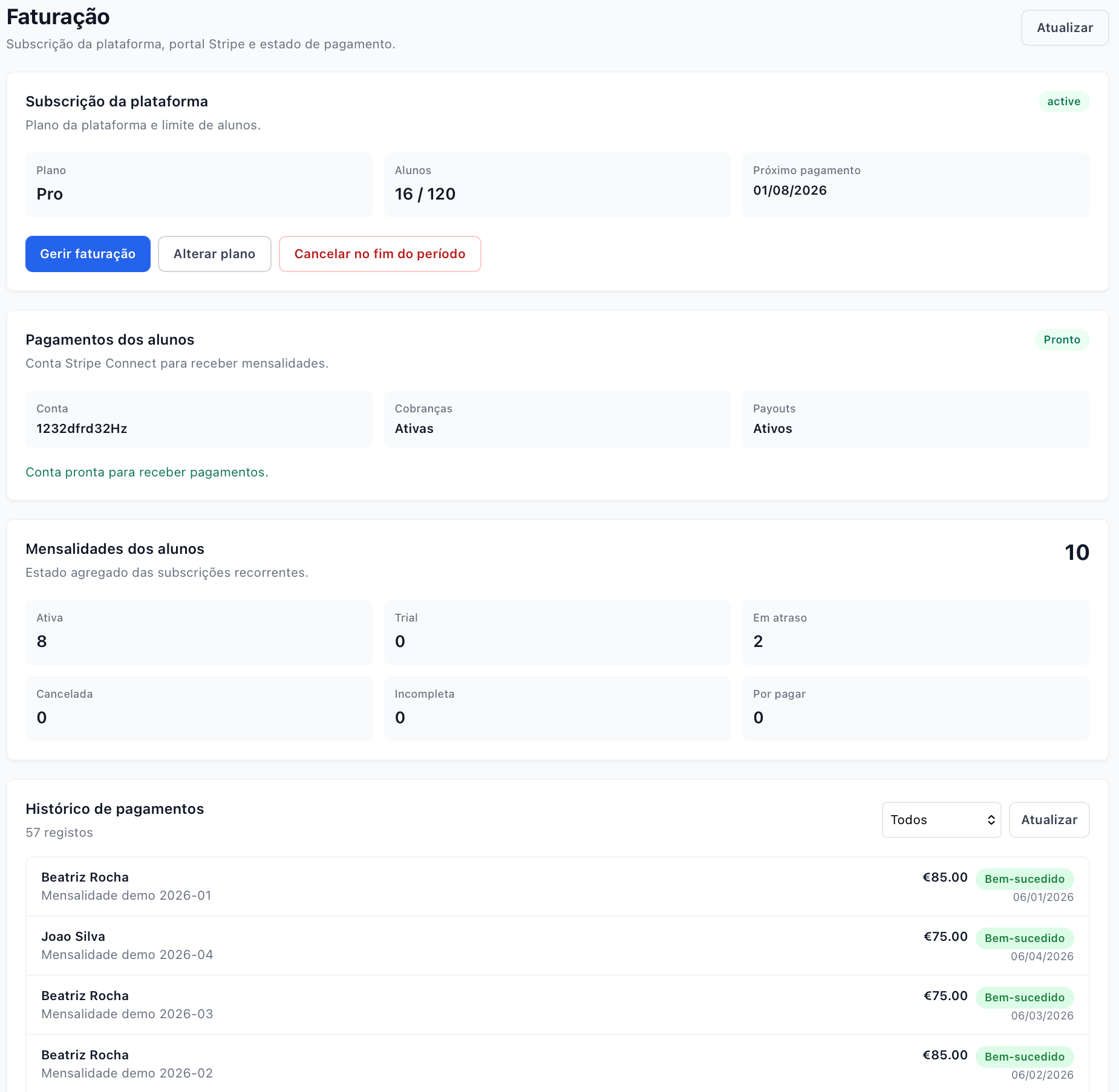Viewport: 1119px width, 1092px height.
Task: Click the 57 registos label
Action: [59, 833]
